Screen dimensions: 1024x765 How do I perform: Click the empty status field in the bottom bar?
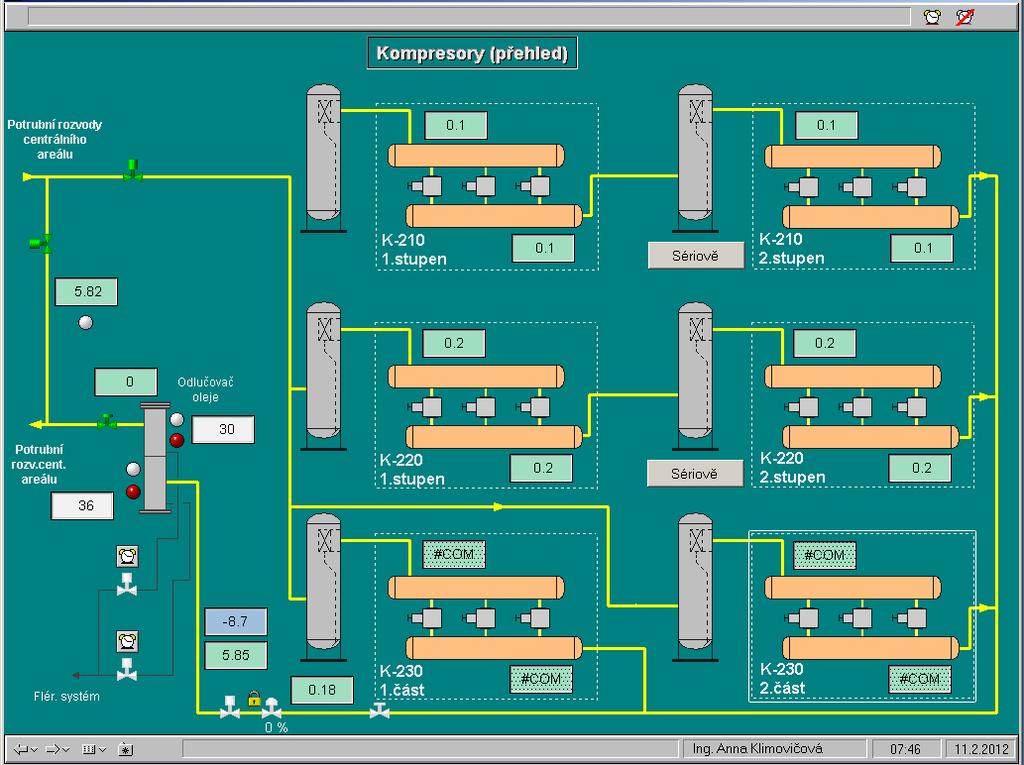(430, 749)
